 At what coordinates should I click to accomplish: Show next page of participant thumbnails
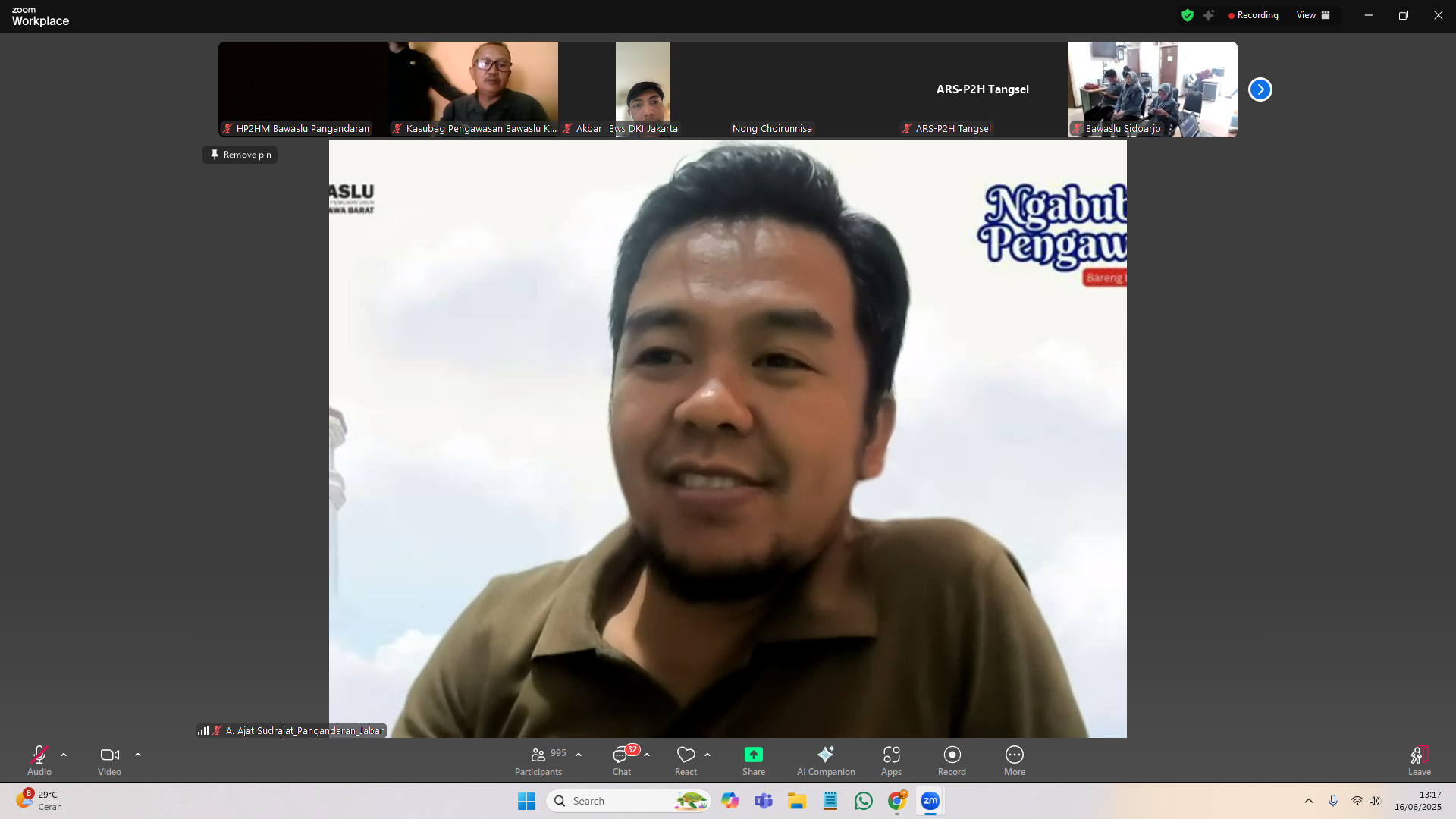(x=1260, y=89)
